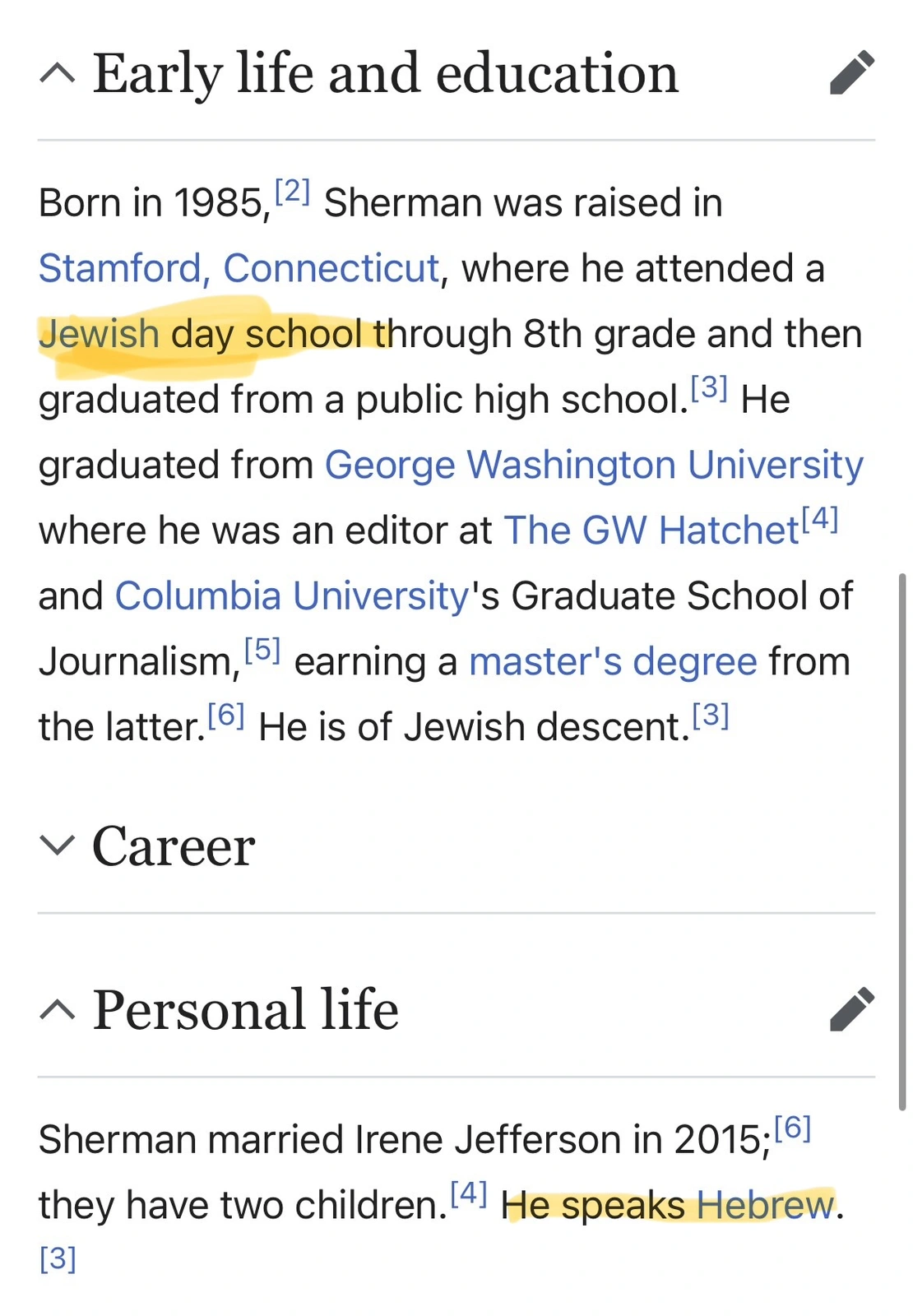
Task: Click the page scrollbar on right edge
Action: pos(903,839)
